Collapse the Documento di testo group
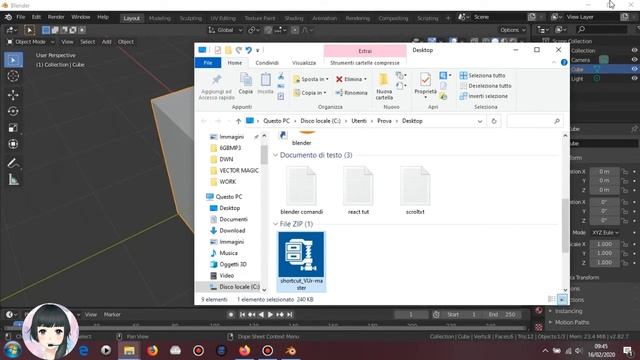640x360 pixels. (276, 155)
